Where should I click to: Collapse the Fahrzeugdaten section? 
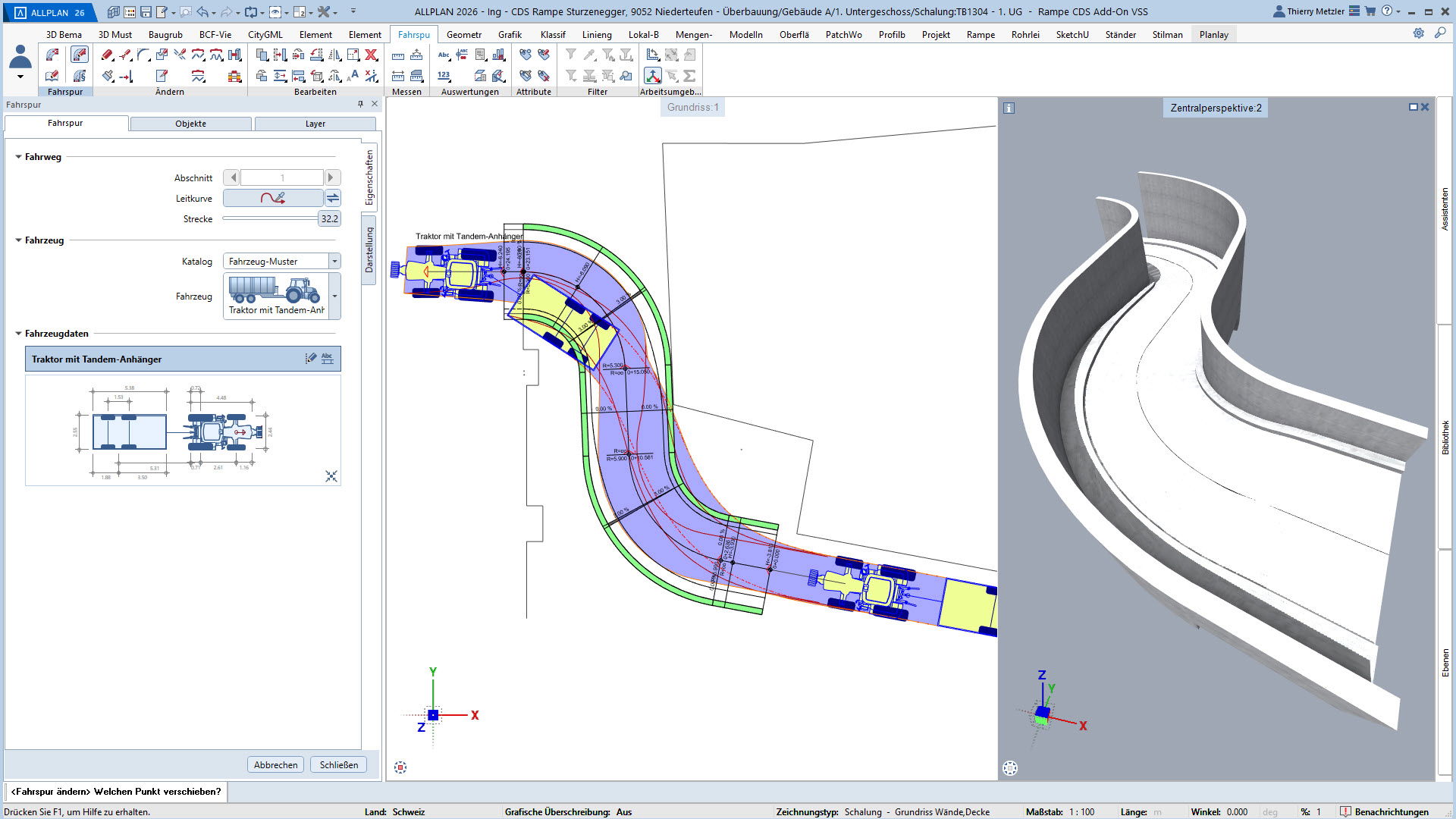tap(19, 334)
